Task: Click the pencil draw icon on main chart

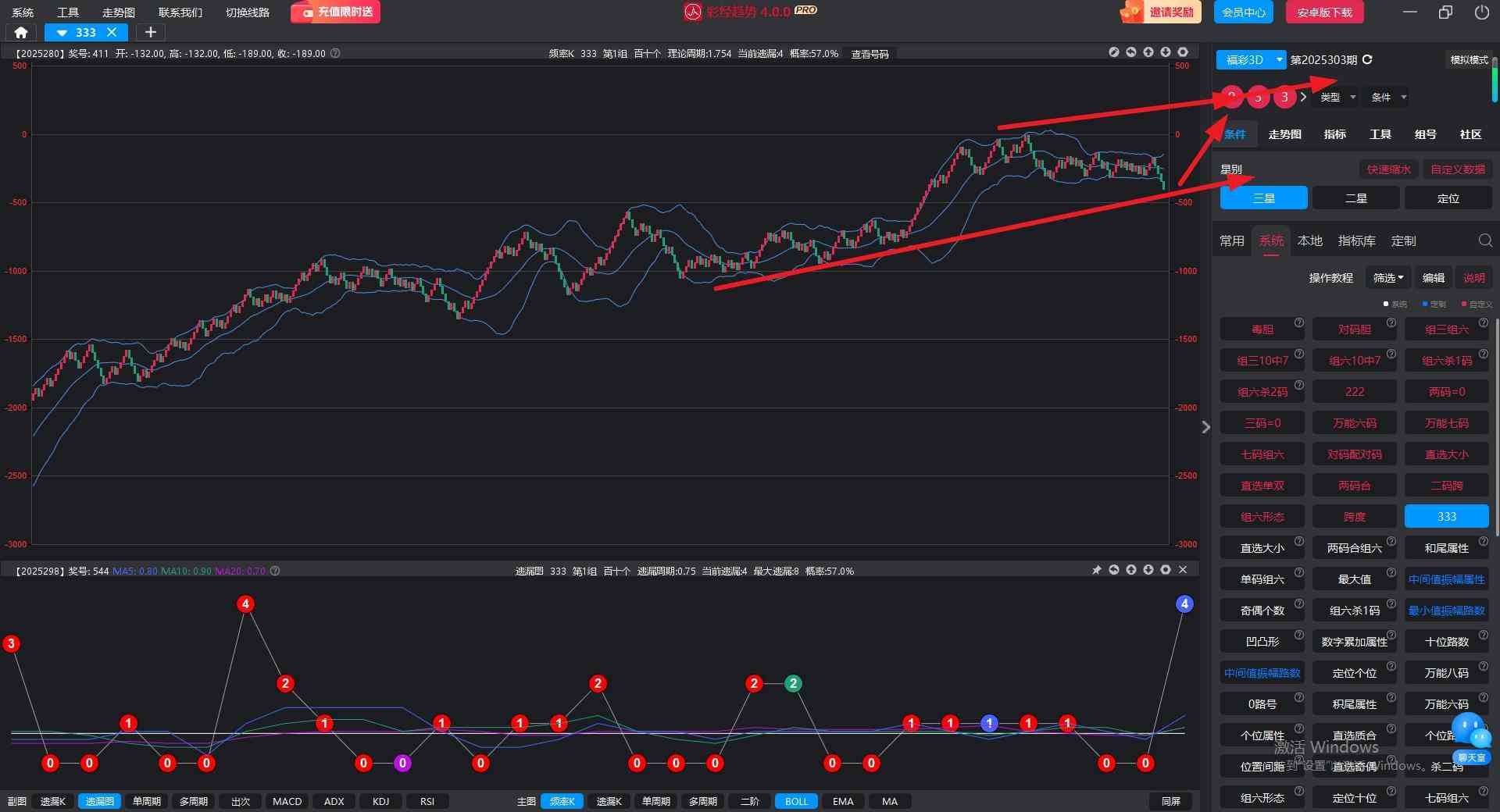Action: coord(1113,52)
